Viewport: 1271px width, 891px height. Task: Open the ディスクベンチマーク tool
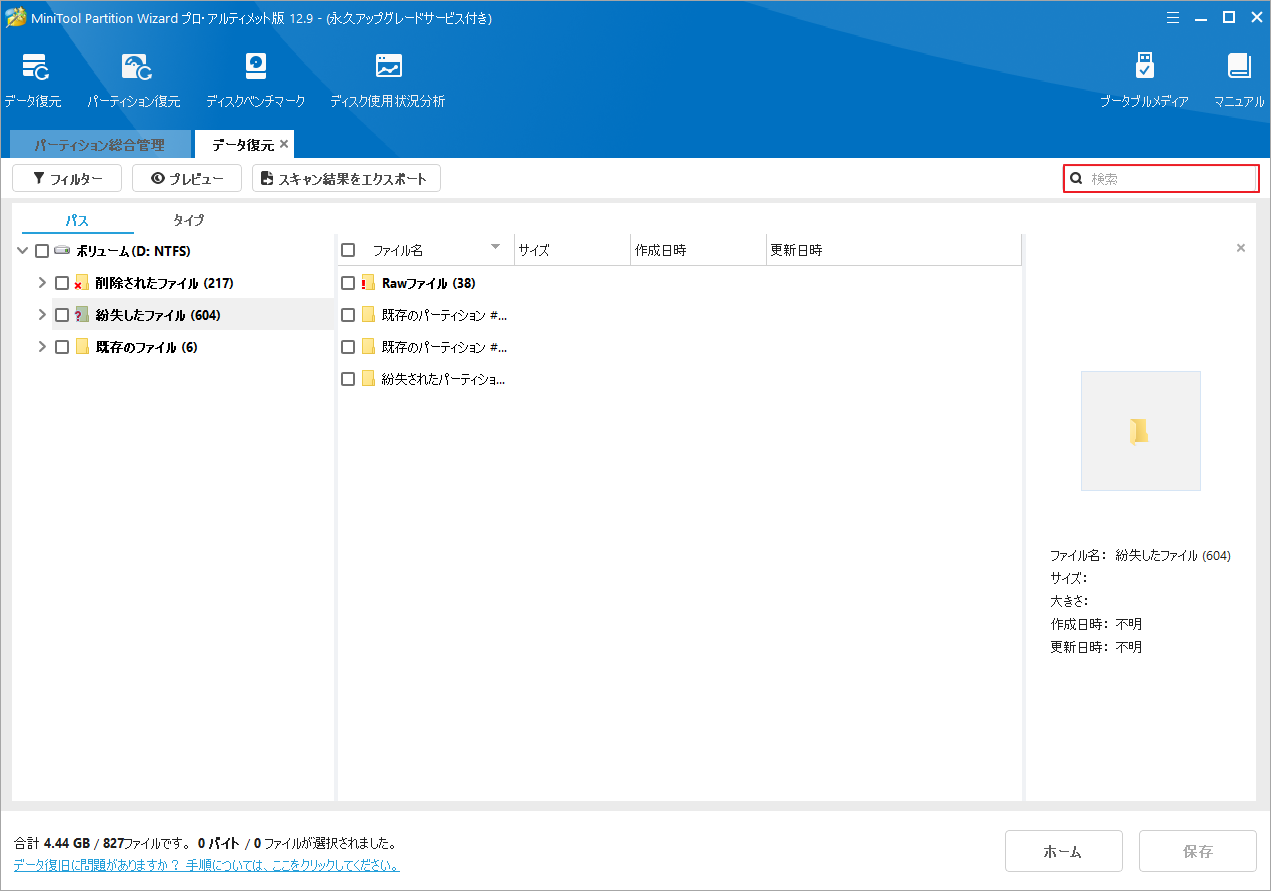(256, 81)
